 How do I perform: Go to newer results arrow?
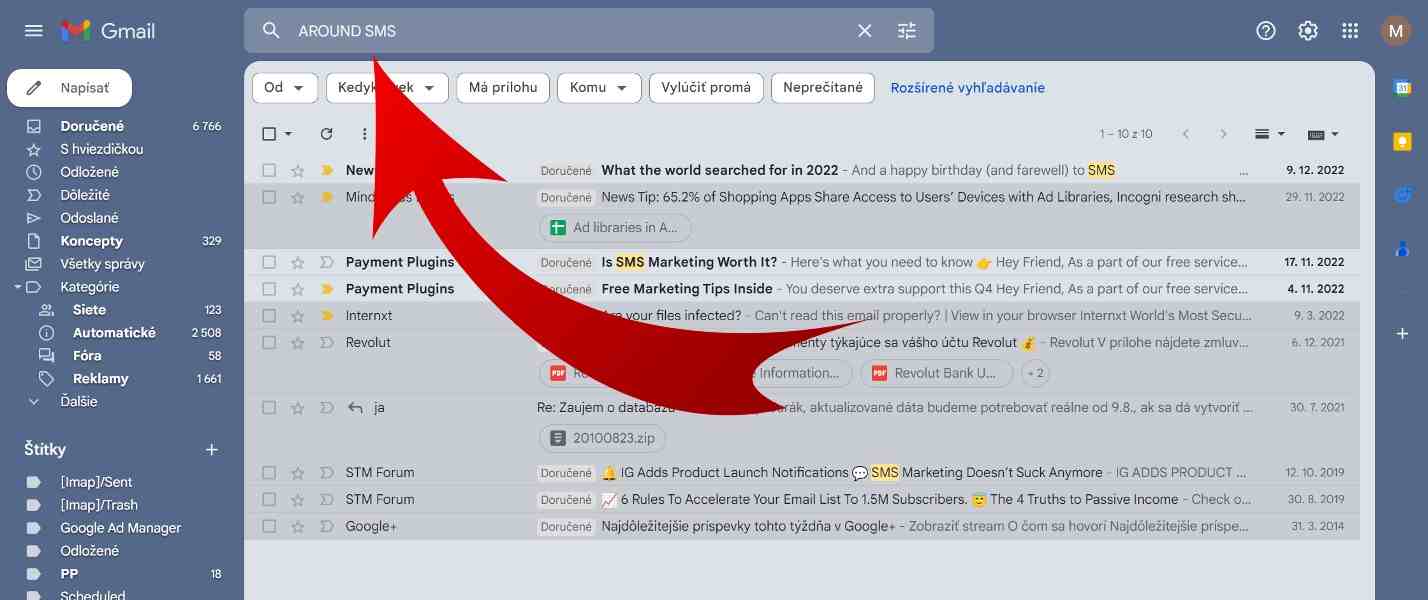(1185, 134)
